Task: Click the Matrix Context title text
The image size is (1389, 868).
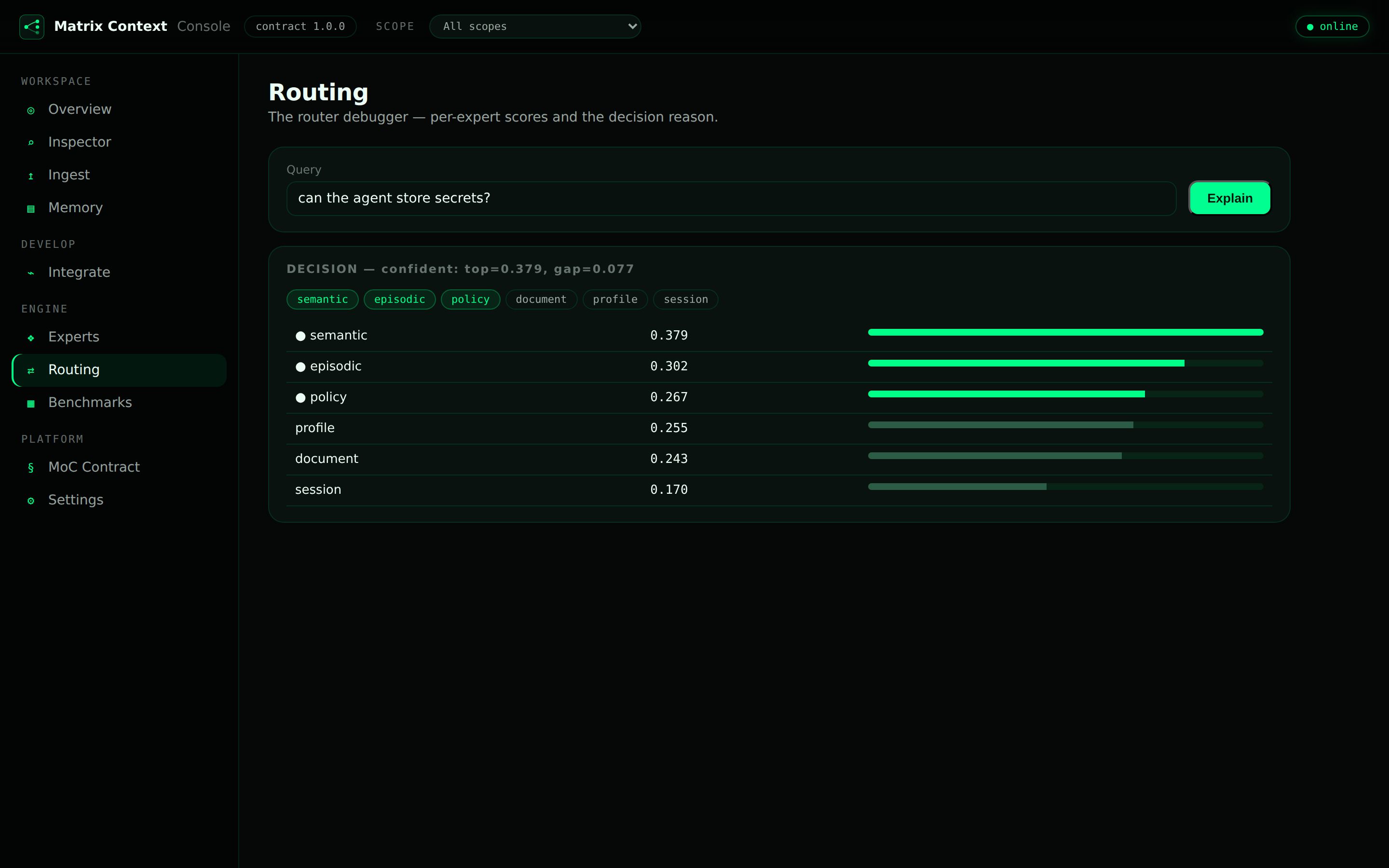Action: pyautogui.click(x=110, y=27)
